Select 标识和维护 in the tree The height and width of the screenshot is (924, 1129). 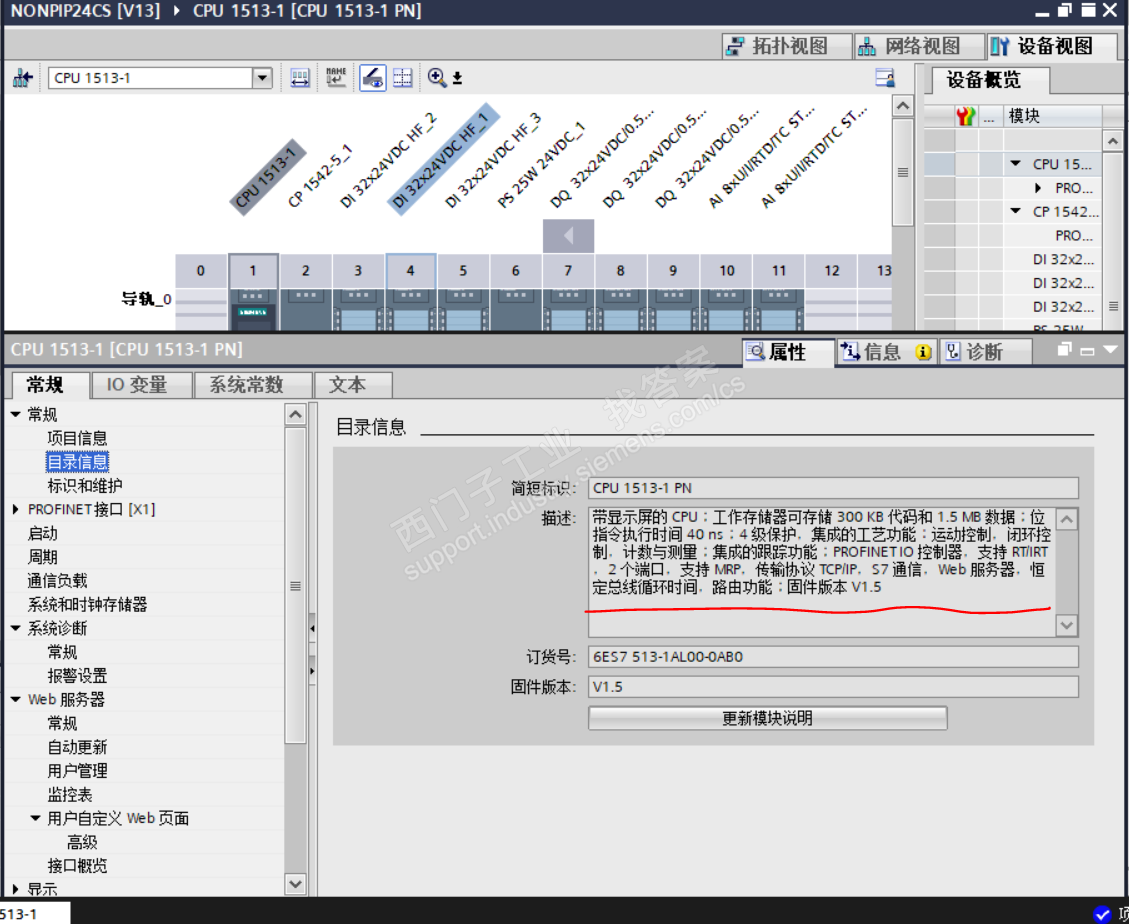[85, 485]
